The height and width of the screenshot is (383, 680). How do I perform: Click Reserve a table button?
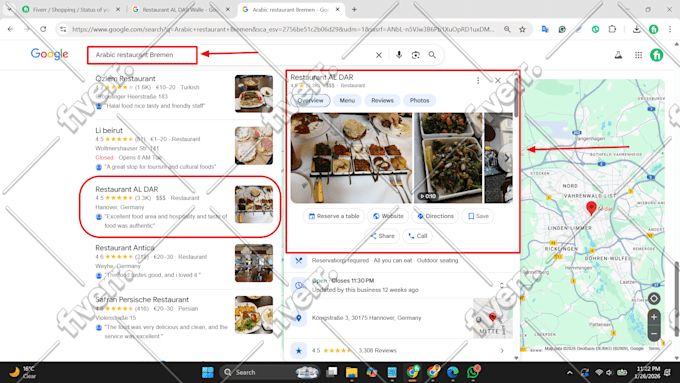point(333,216)
